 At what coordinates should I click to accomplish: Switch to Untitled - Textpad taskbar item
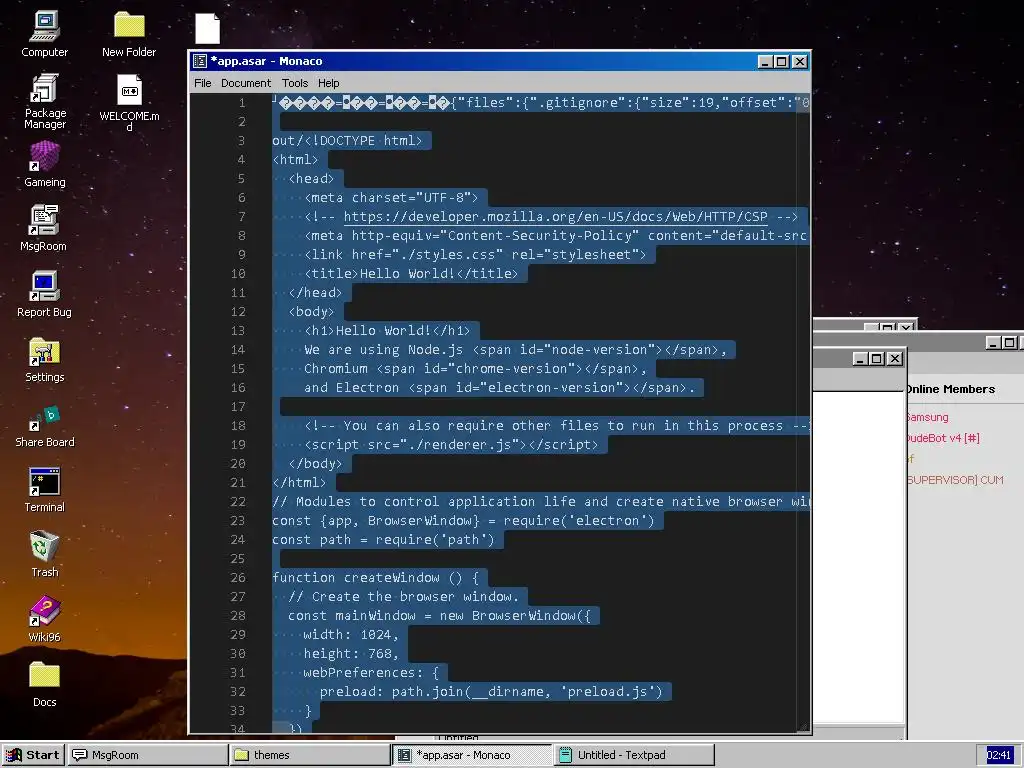tap(634, 755)
